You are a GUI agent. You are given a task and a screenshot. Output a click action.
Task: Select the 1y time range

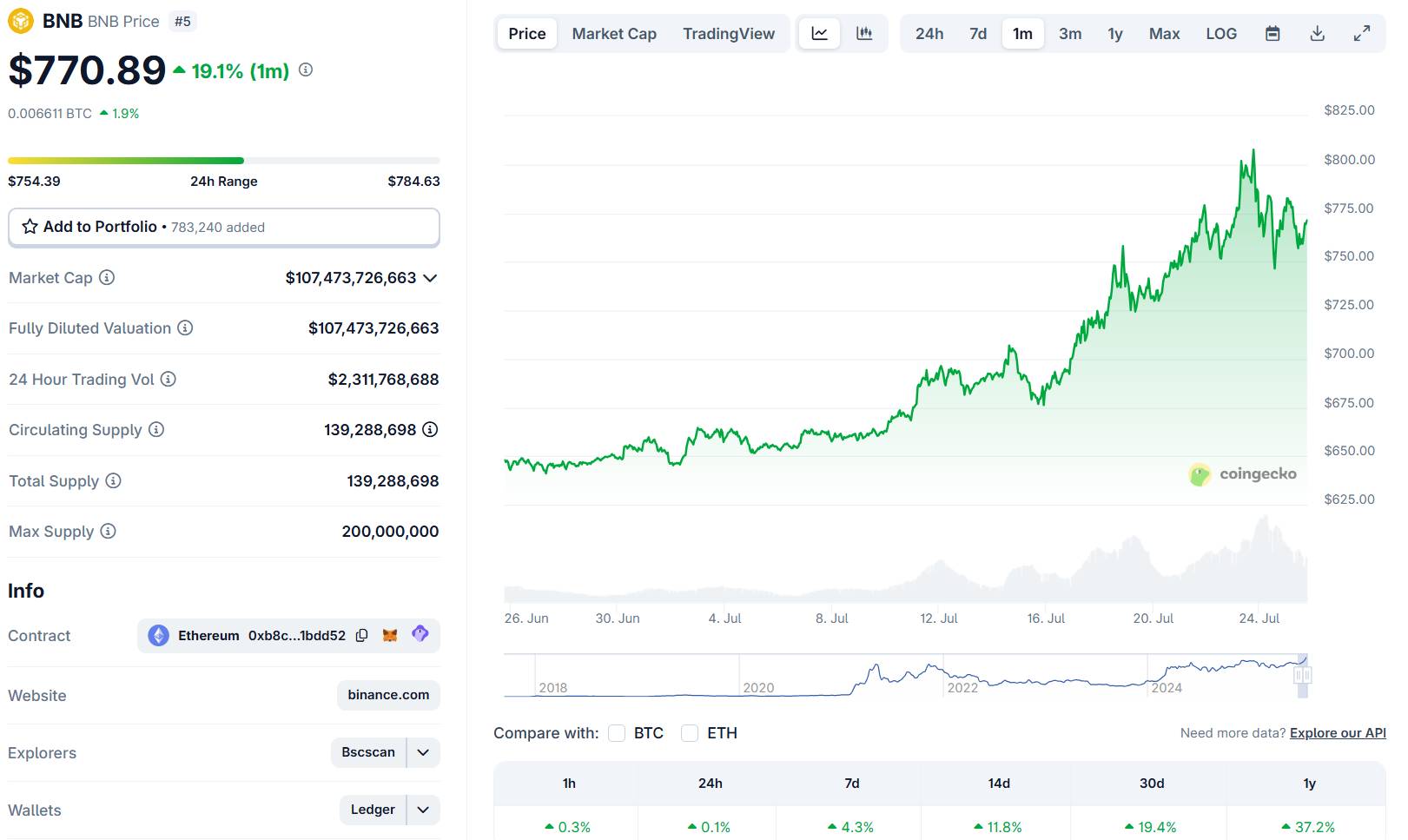pyautogui.click(x=1115, y=34)
